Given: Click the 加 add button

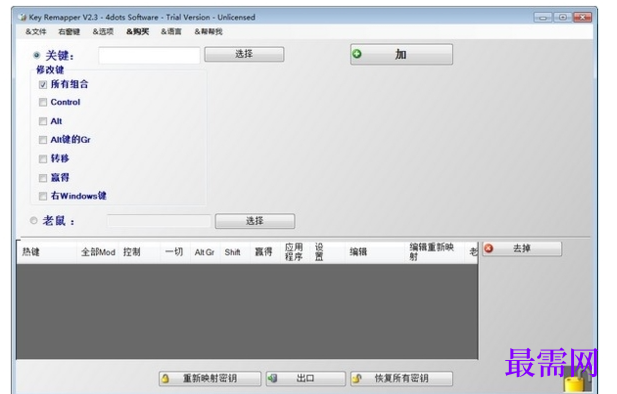Looking at the screenshot, I should click(x=401, y=54).
